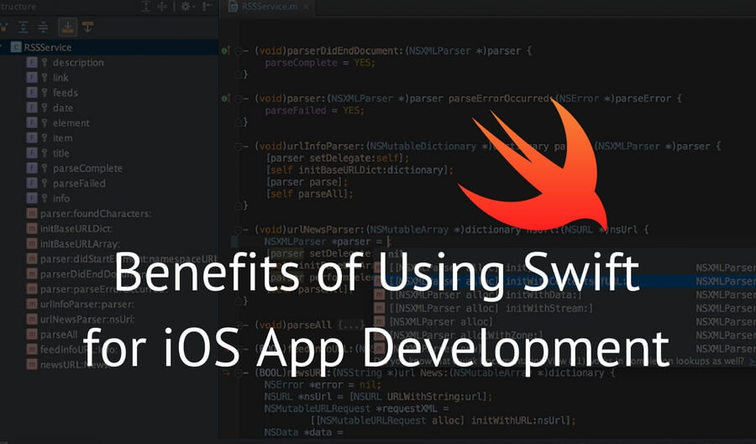Click field icon beside info
The height and width of the screenshot is (444, 756).
pos(32,198)
